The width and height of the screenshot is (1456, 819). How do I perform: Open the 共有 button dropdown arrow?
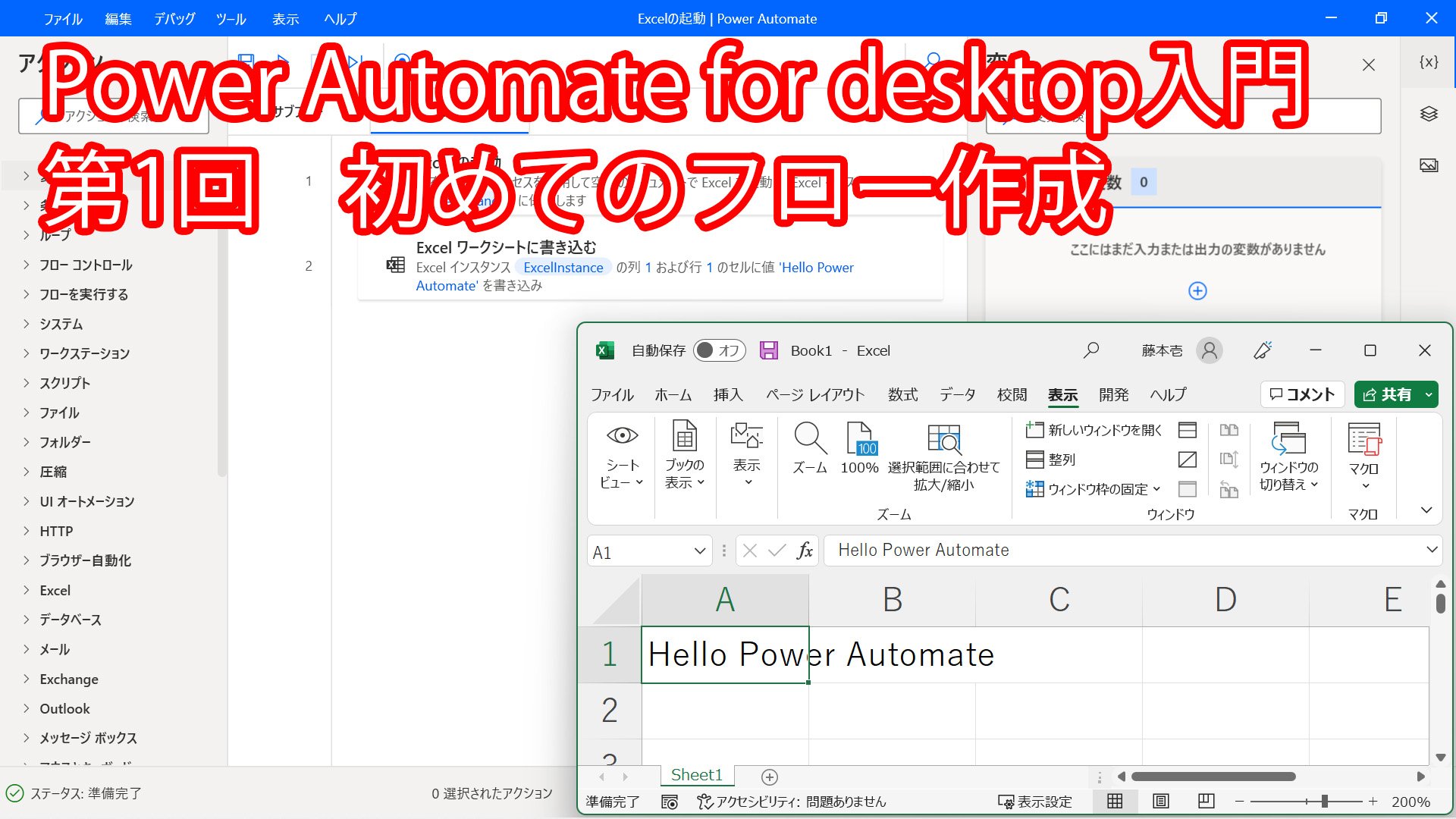pos(1429,394)
